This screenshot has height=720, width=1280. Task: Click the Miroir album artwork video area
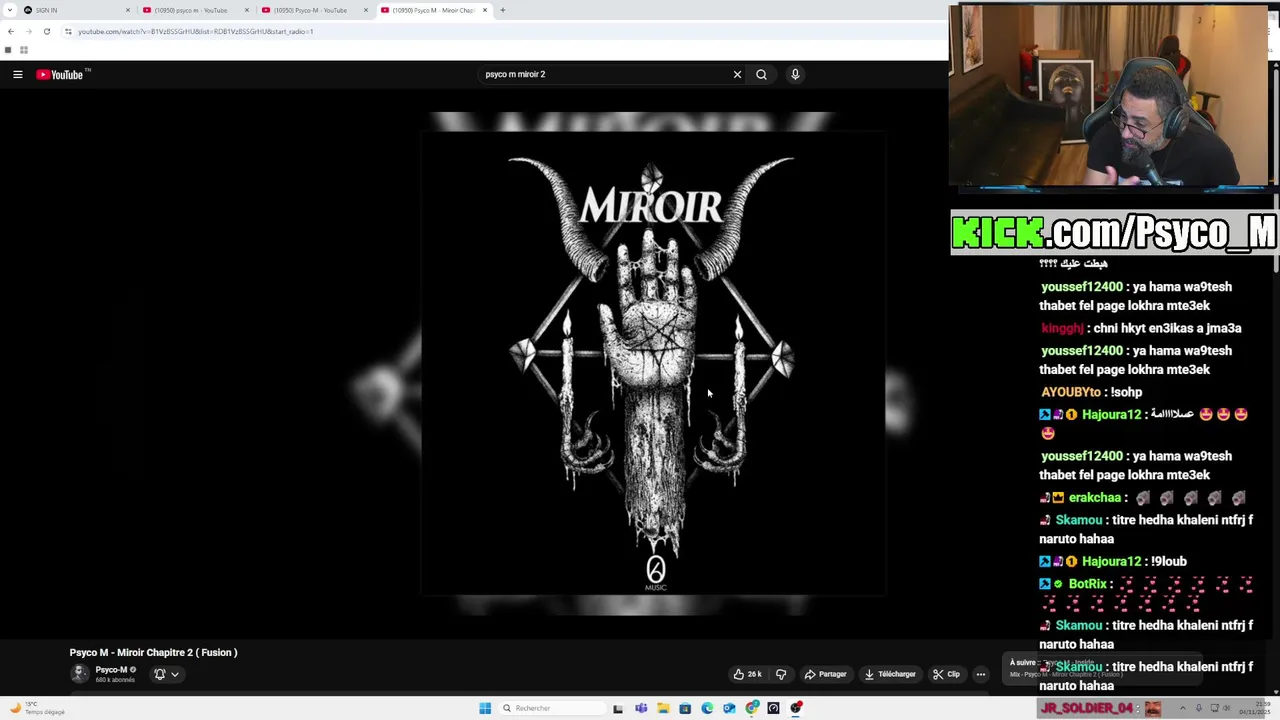653,363
